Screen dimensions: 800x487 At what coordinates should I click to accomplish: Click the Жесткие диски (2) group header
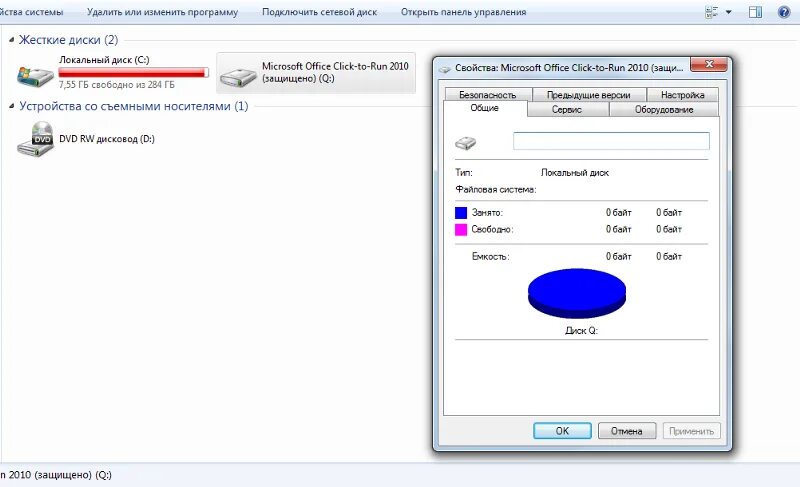(x=68, y=40)
